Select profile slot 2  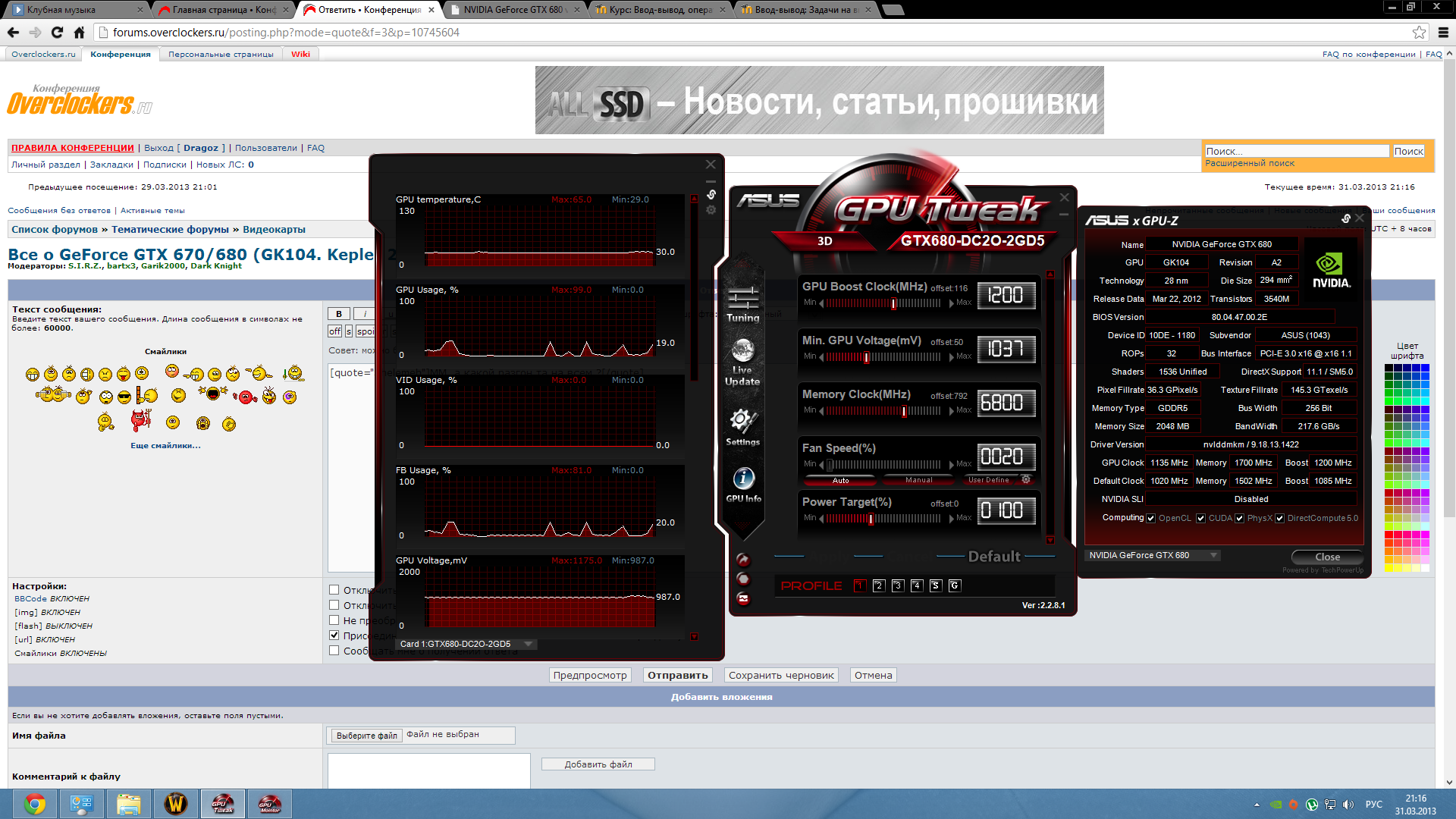[879, 585]
